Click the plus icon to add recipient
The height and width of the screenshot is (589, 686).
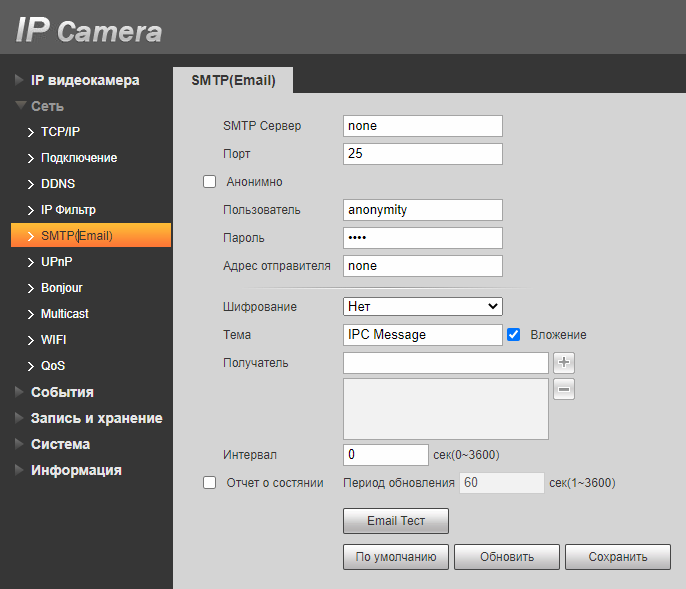pyautogui.click(x=564, y=363)
